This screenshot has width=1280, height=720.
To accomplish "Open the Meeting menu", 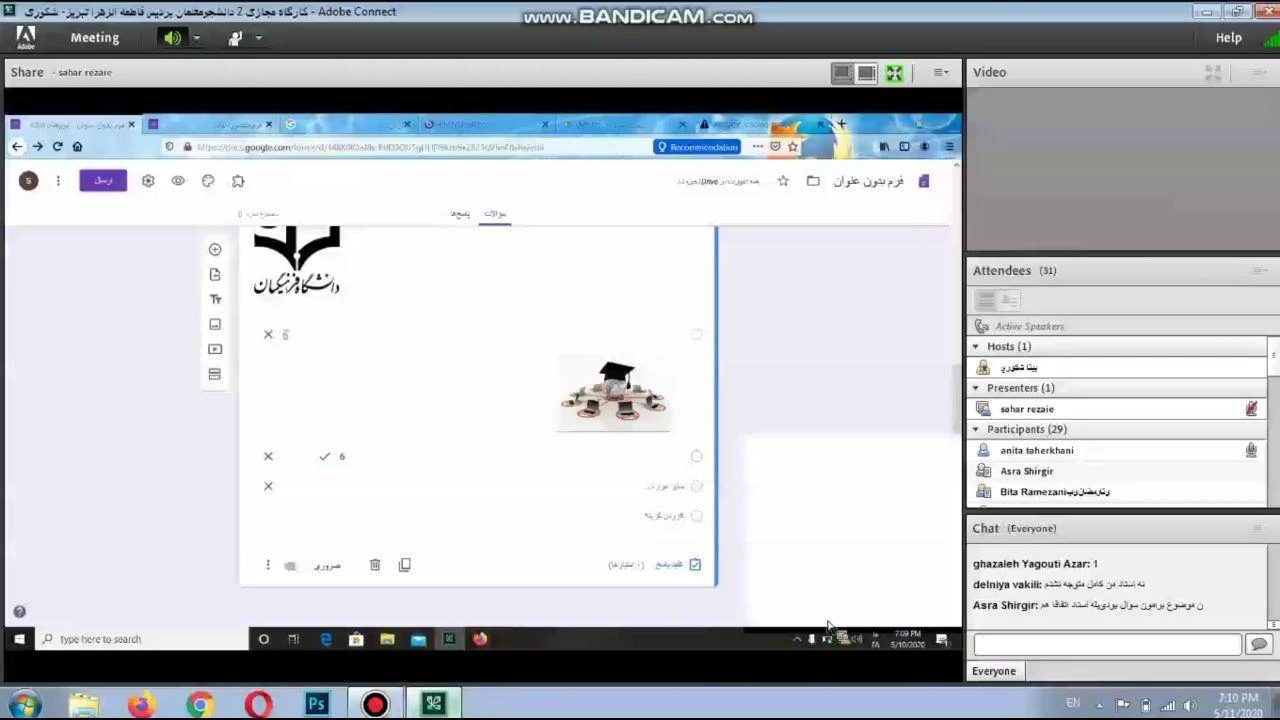I will click(94, 38).
